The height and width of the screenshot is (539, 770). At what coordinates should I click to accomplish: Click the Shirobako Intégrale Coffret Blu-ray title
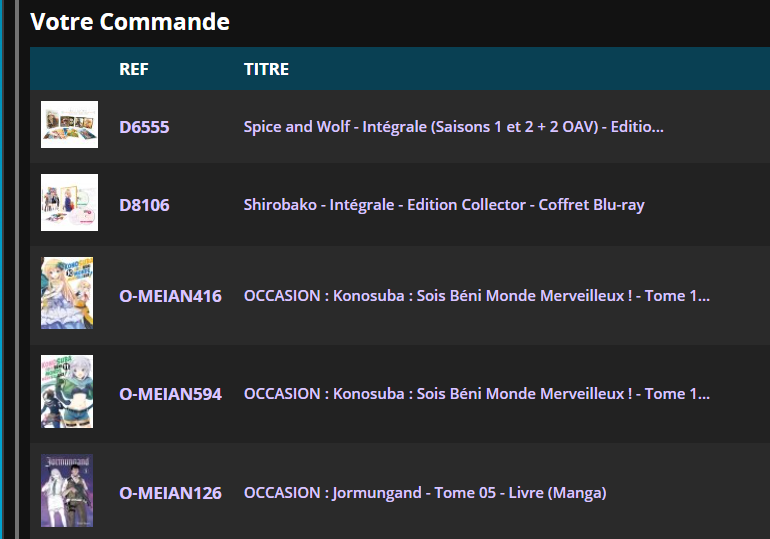444,205
